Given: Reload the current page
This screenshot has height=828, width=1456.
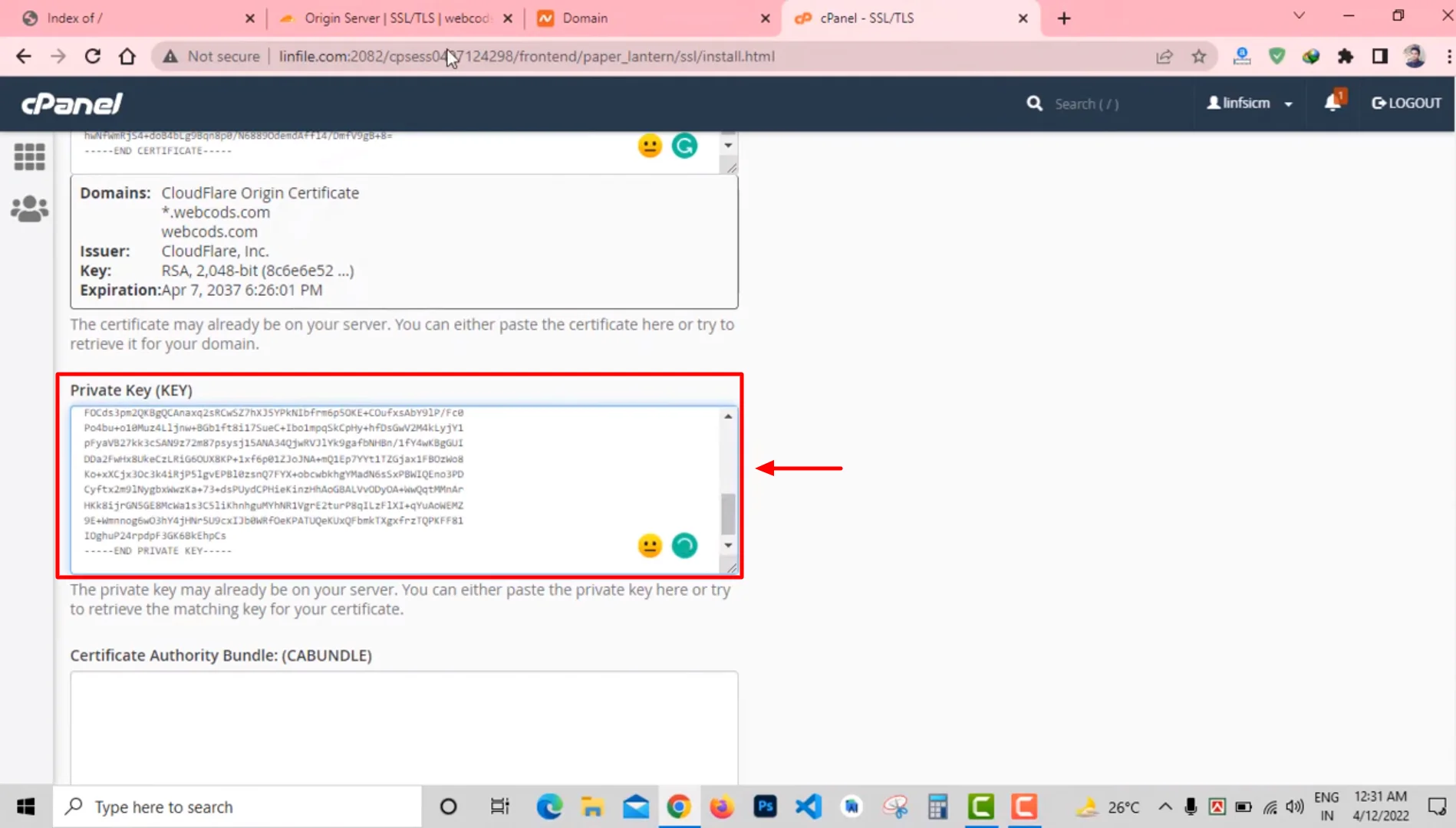Looking at the screenshot, I should click(92, 56).
